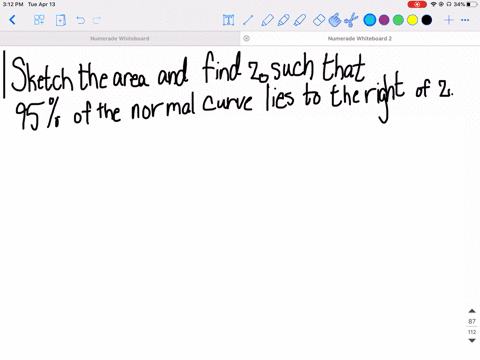The height and width of the screenshot is (360, 480).
Task: Choose the yellow ink color
Action: pos(412,20)
